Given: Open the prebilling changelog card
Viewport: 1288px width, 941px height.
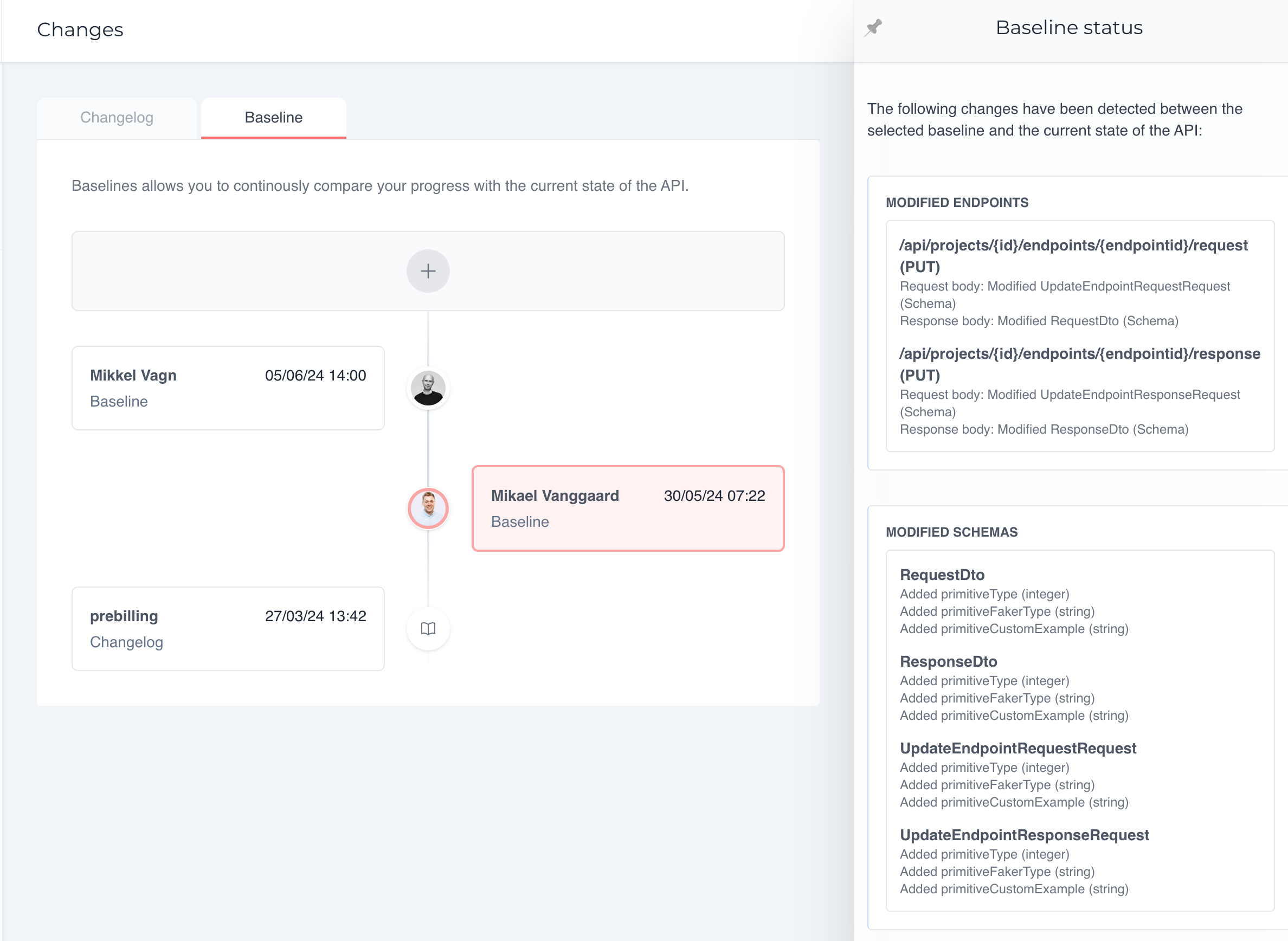Looking at the screenshot, I should point(228,629).
